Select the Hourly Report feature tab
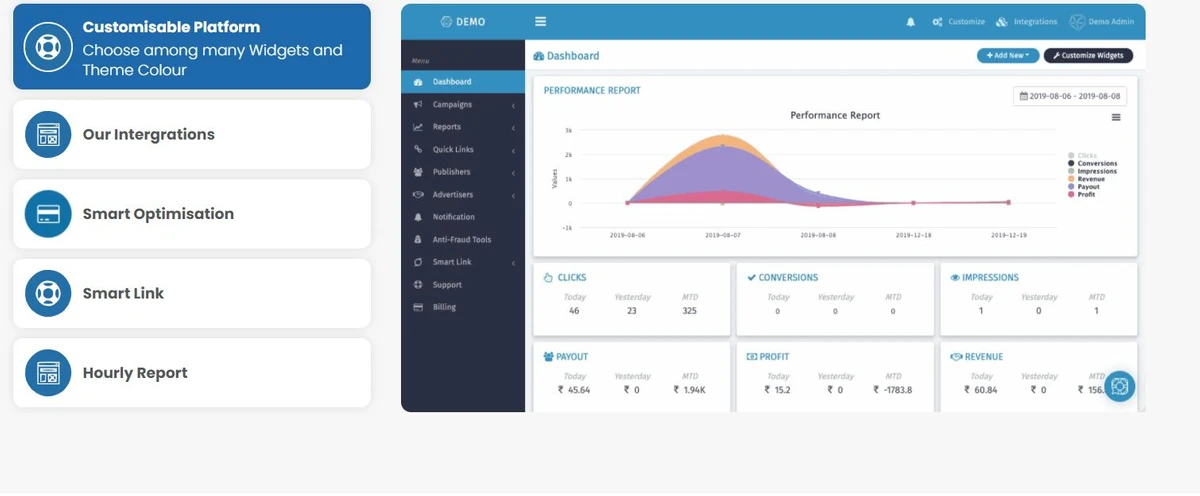Viewport: 1200px width, 496px height. pyautogui.click(x=192, y=373)
